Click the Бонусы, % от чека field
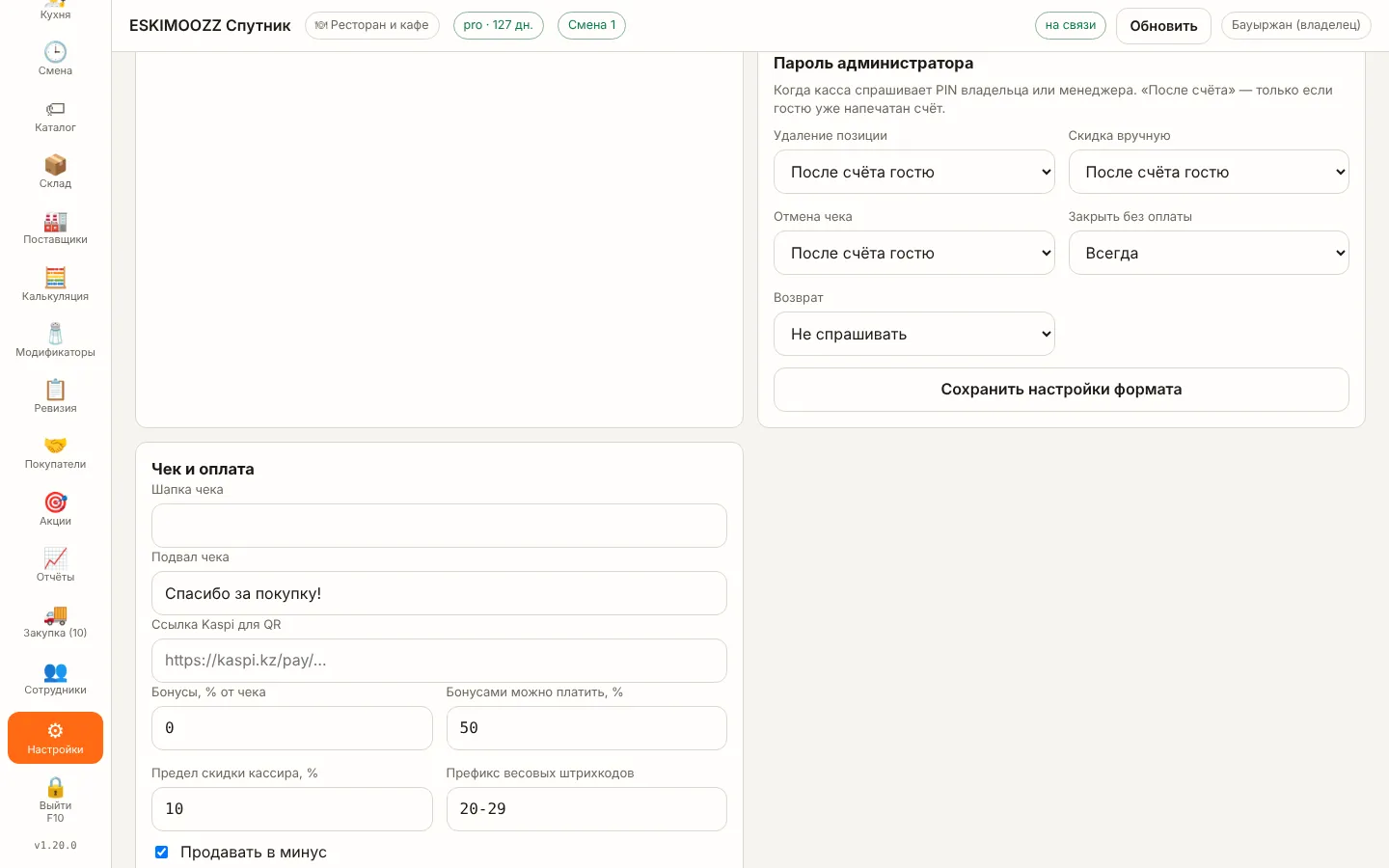The image size is (1389, 868). coord(291,728)
